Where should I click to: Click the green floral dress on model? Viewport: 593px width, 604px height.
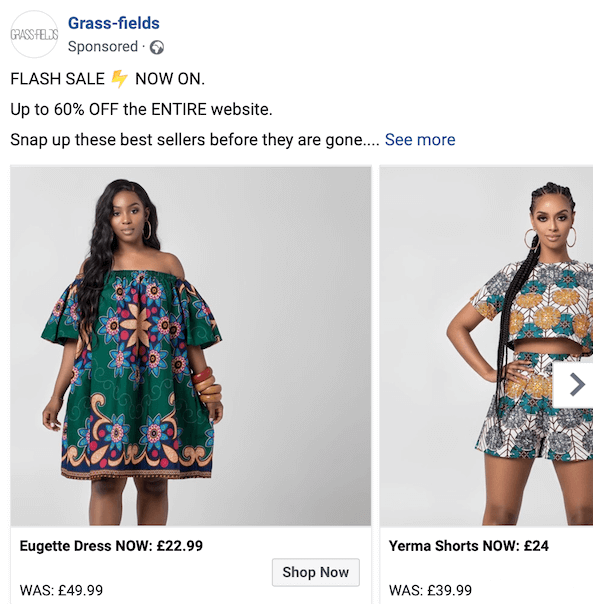(x=133, y=370)
